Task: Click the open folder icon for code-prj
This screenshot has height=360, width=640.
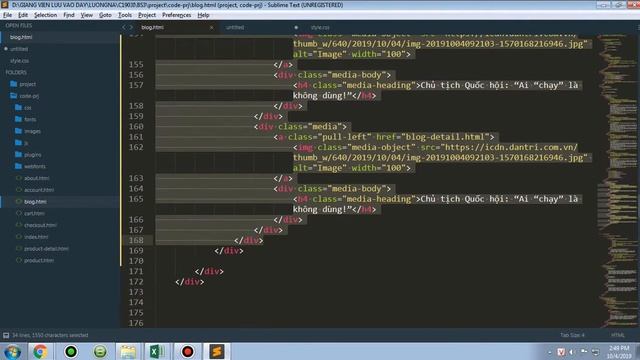Action: [13, 96]
